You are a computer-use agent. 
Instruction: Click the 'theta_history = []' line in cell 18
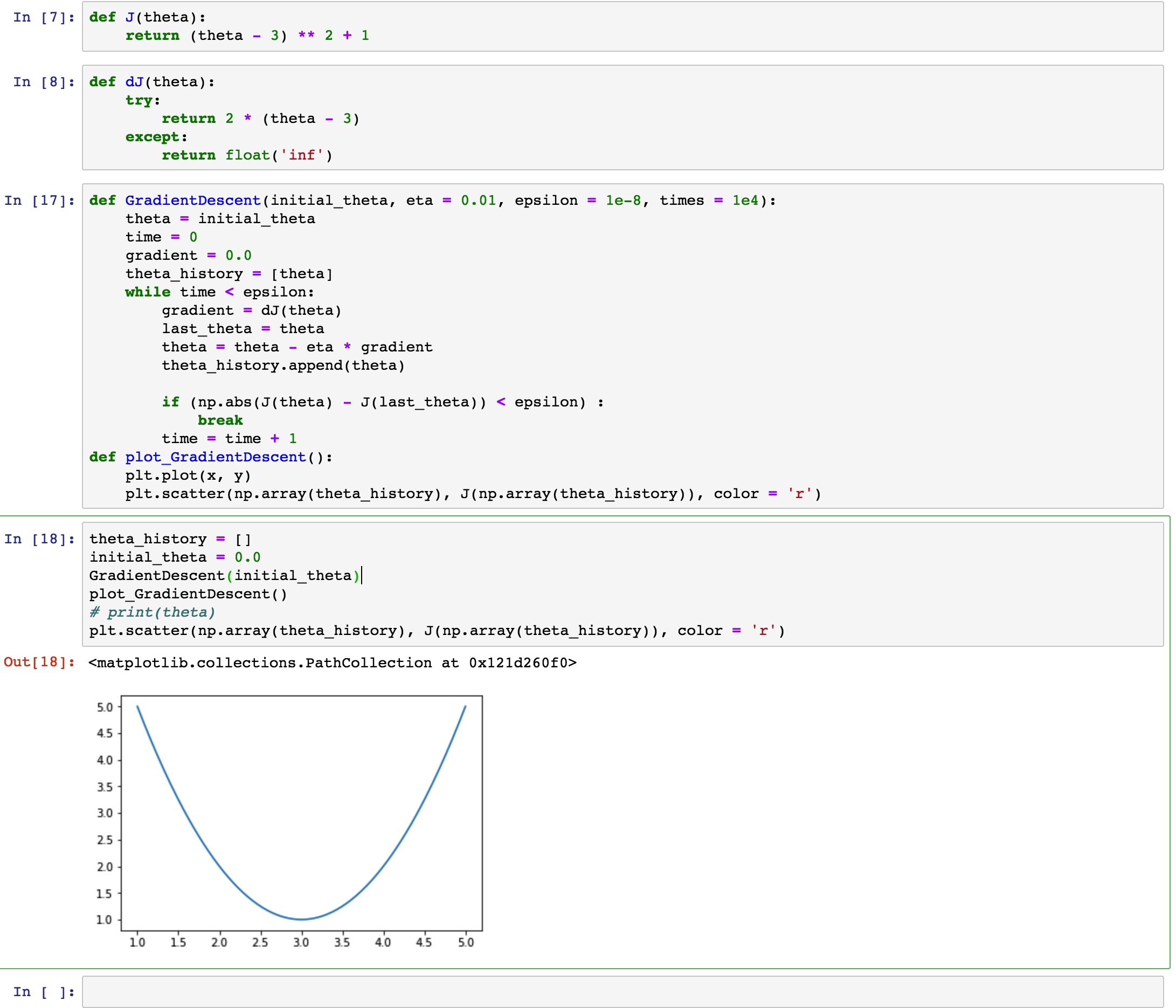170,539
